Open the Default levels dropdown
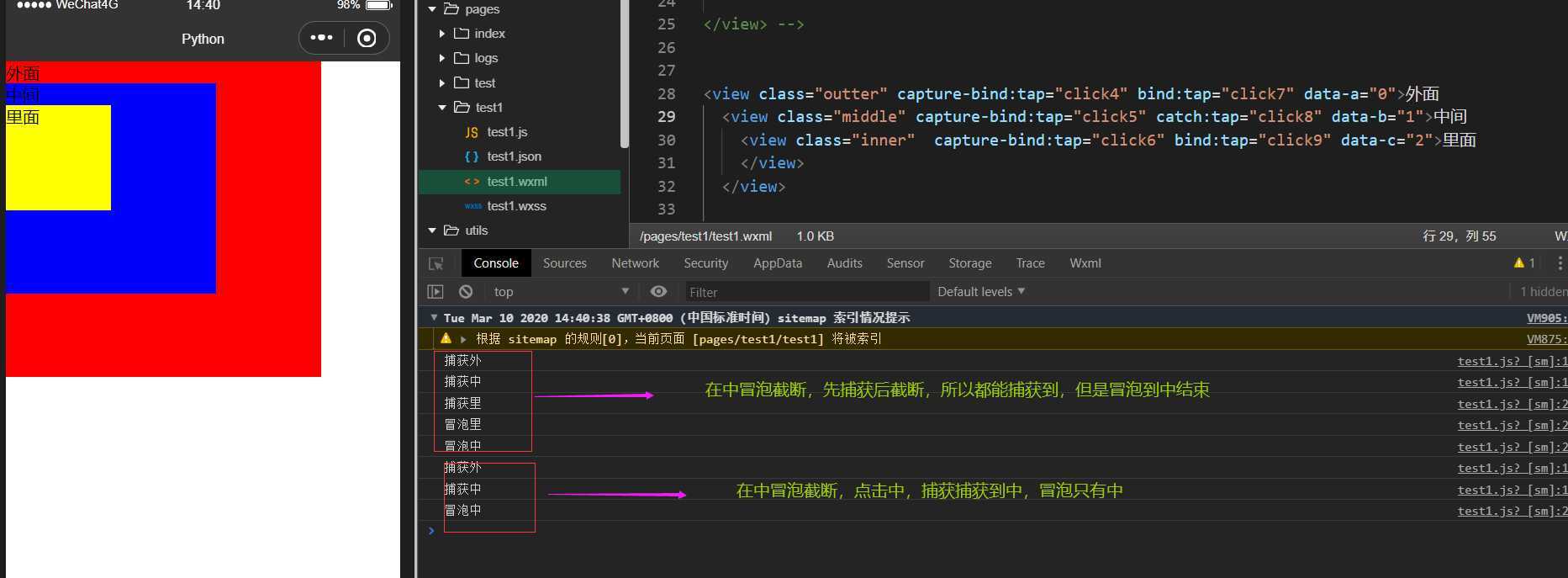Viewport: 1568px width, 578px height. point(981,292)
